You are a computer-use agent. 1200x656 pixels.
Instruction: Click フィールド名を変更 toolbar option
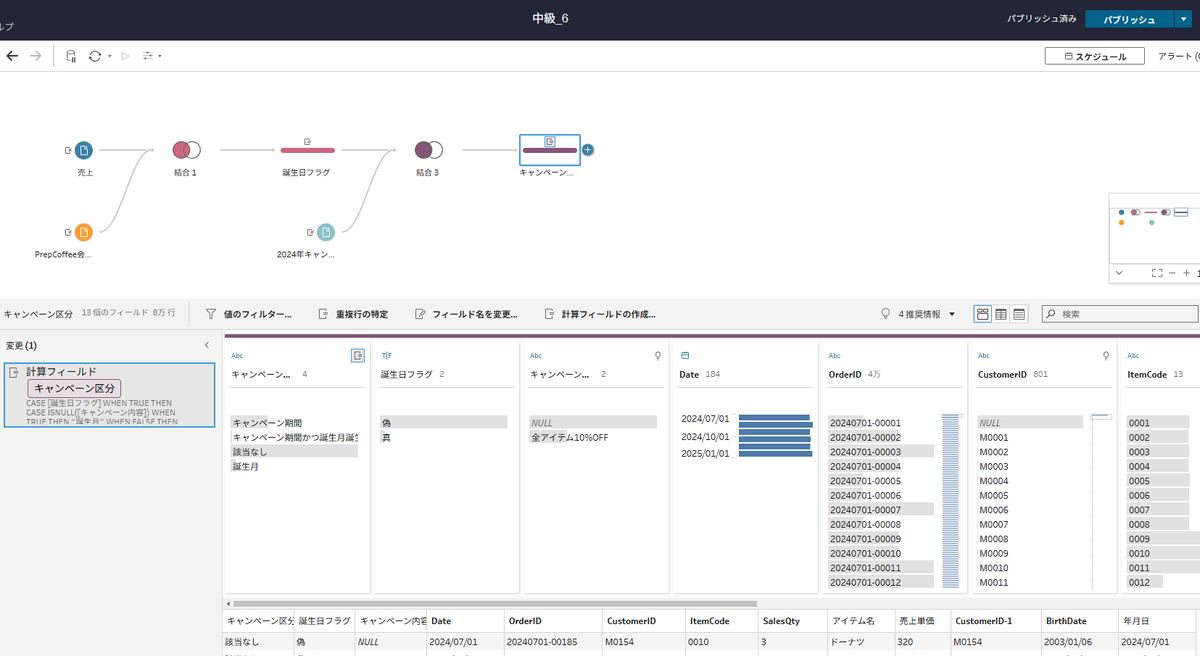pos(466,314)
